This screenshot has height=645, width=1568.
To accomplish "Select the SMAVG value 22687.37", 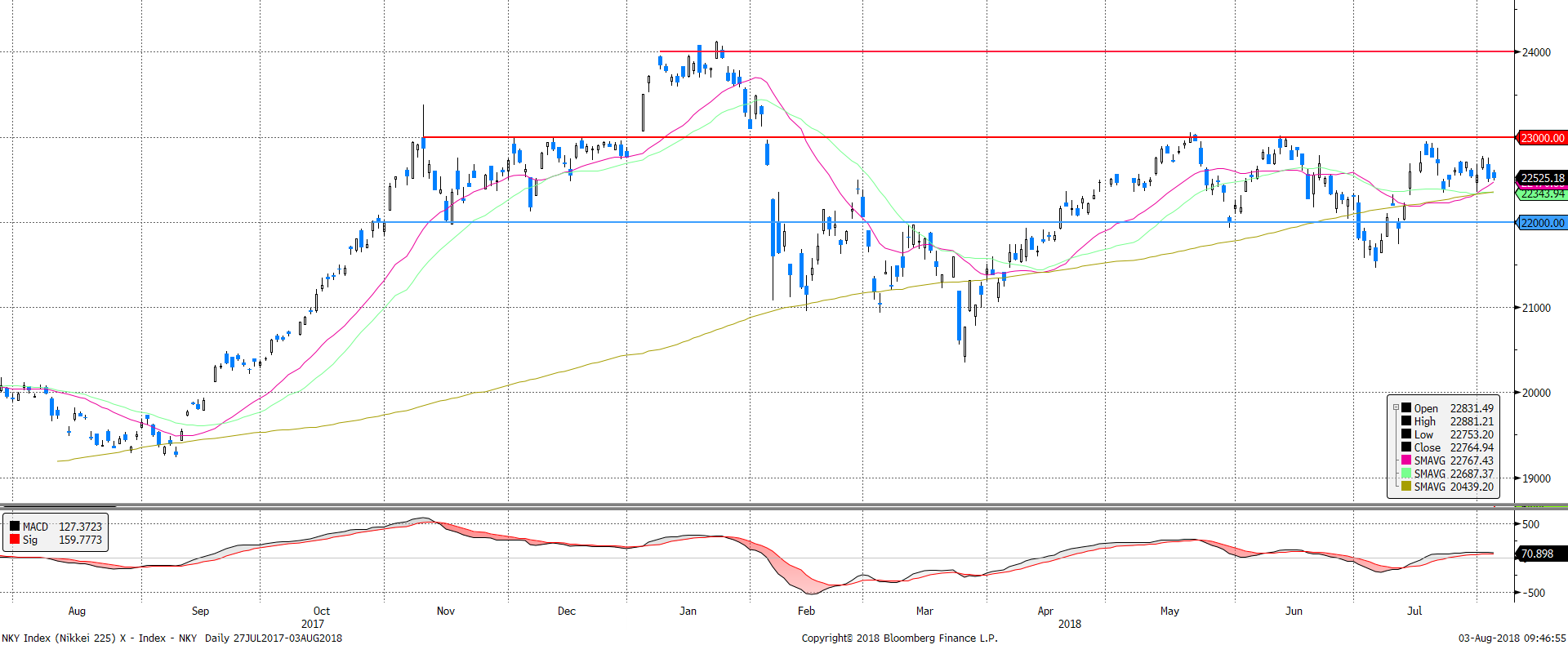I will point(1472,474).
